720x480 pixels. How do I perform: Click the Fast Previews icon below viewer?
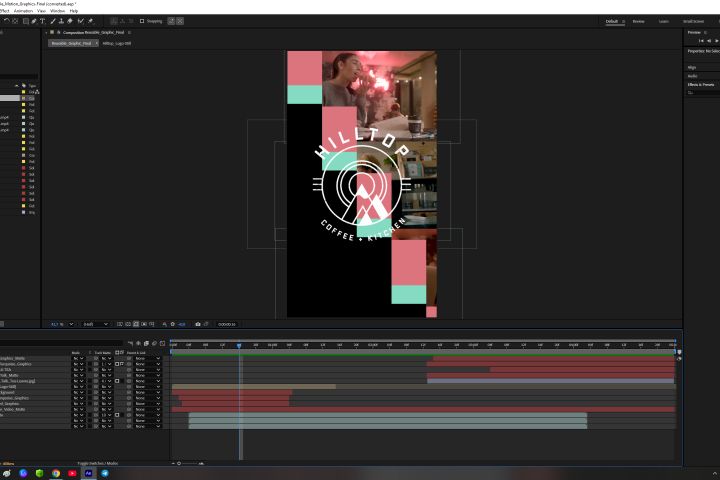click(x=120, y=324)
